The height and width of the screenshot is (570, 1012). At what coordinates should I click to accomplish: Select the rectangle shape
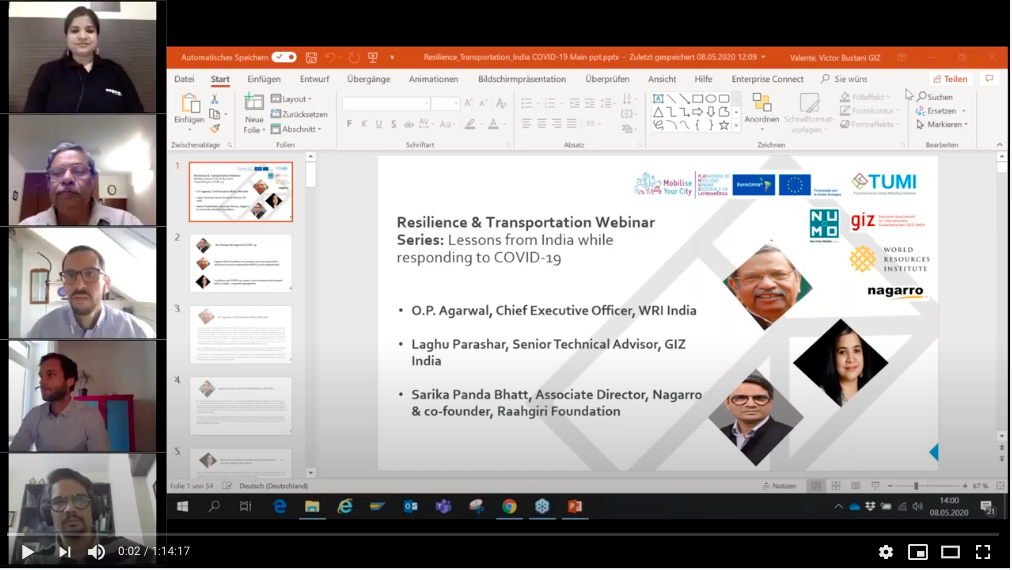(x=698, y=99)
